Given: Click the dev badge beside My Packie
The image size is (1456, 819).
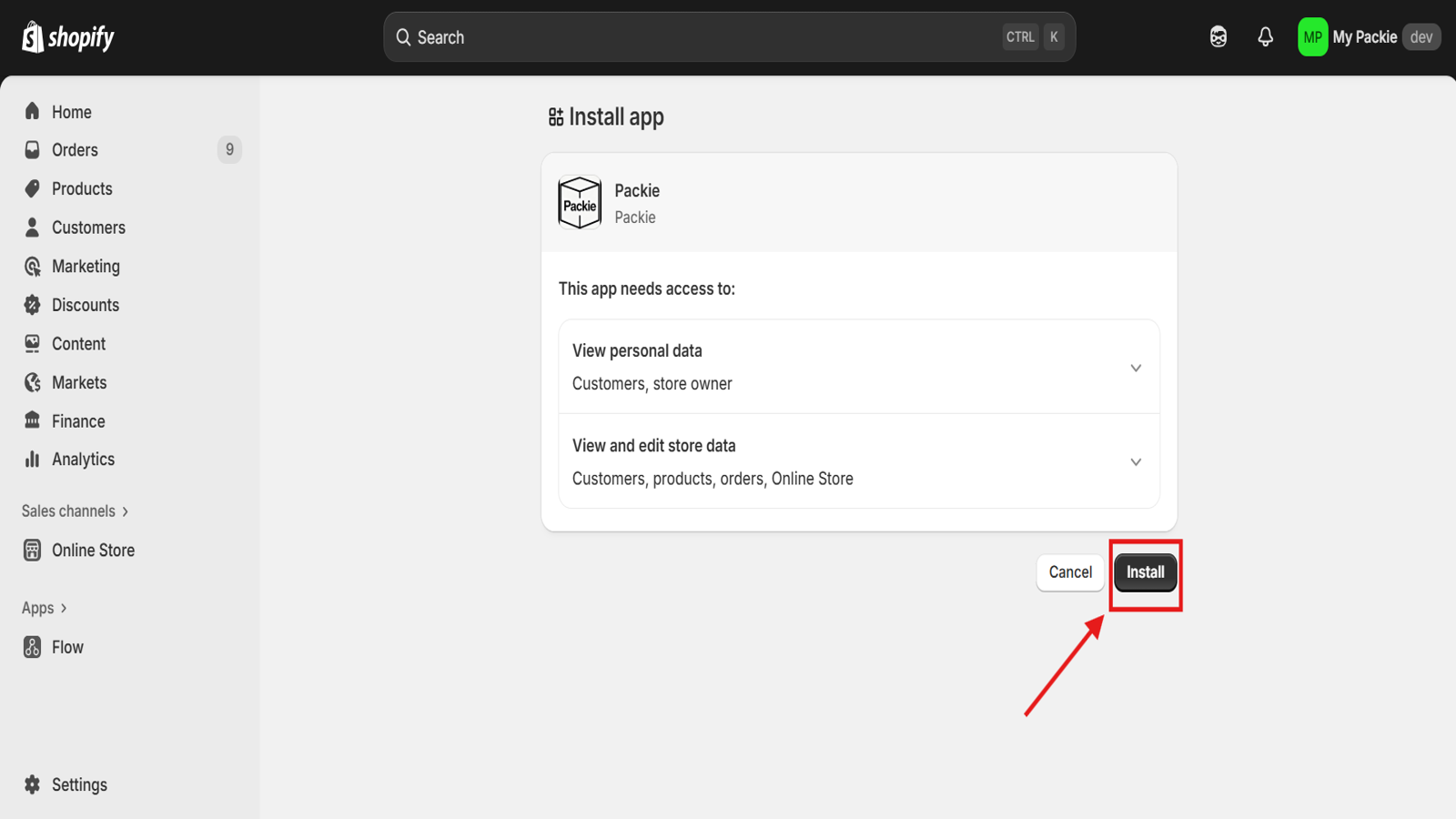Looking at the screenshot, I should click(1421, 37).
